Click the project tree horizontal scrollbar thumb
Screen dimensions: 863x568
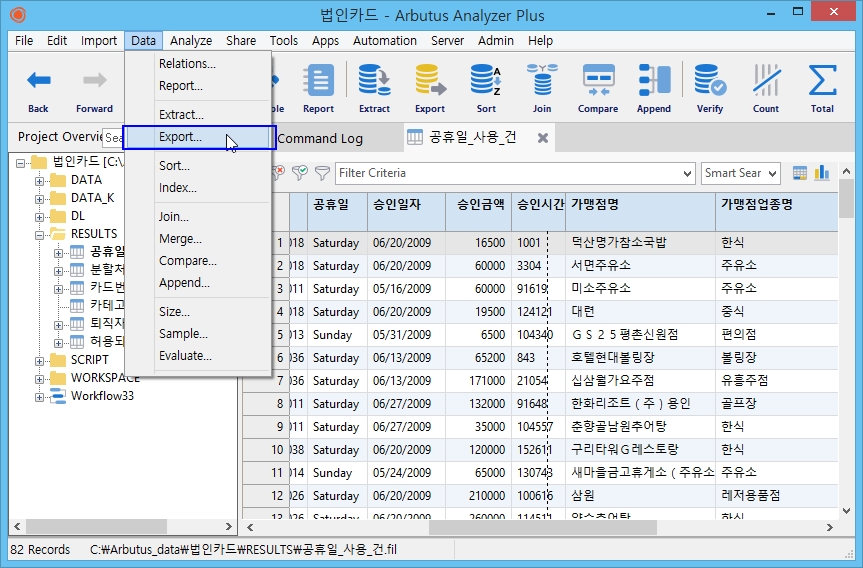click(96, 527)
